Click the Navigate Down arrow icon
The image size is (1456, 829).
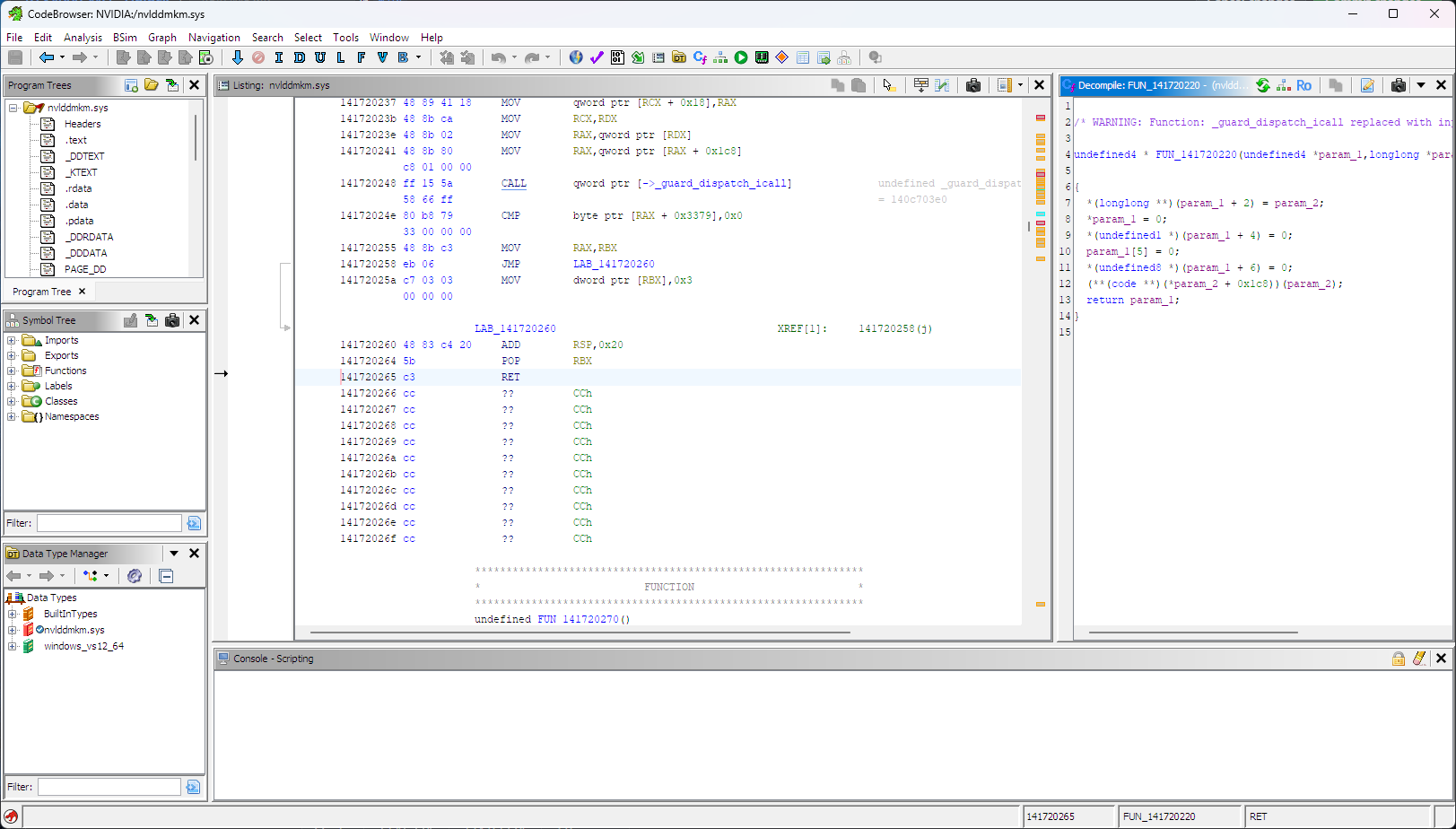[237, 57]
